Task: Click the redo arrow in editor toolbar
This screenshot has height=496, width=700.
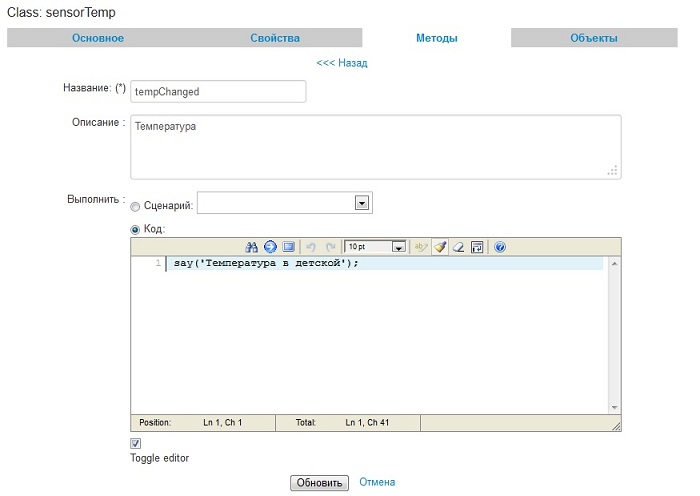Action: [330, 246]
